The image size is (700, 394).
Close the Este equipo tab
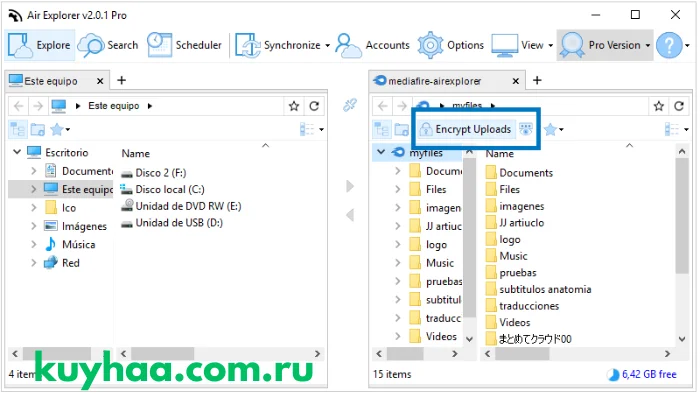point(100,81)
